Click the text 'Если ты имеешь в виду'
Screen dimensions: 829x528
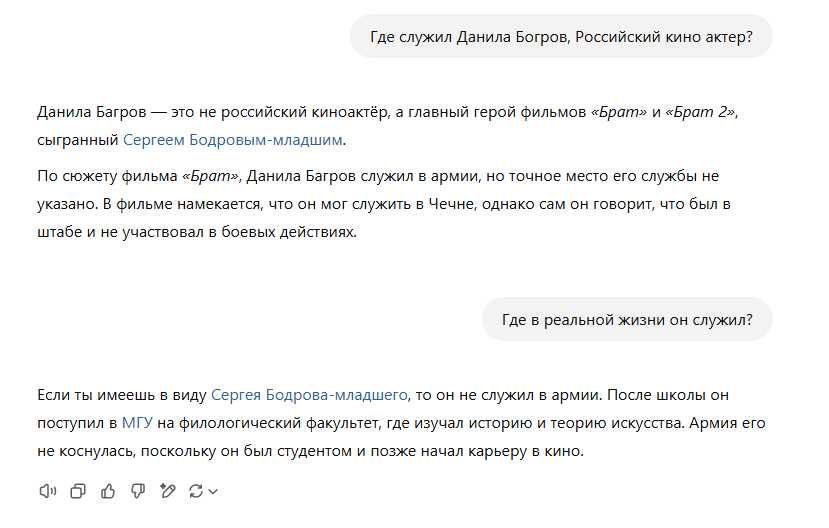coord(122,395)
